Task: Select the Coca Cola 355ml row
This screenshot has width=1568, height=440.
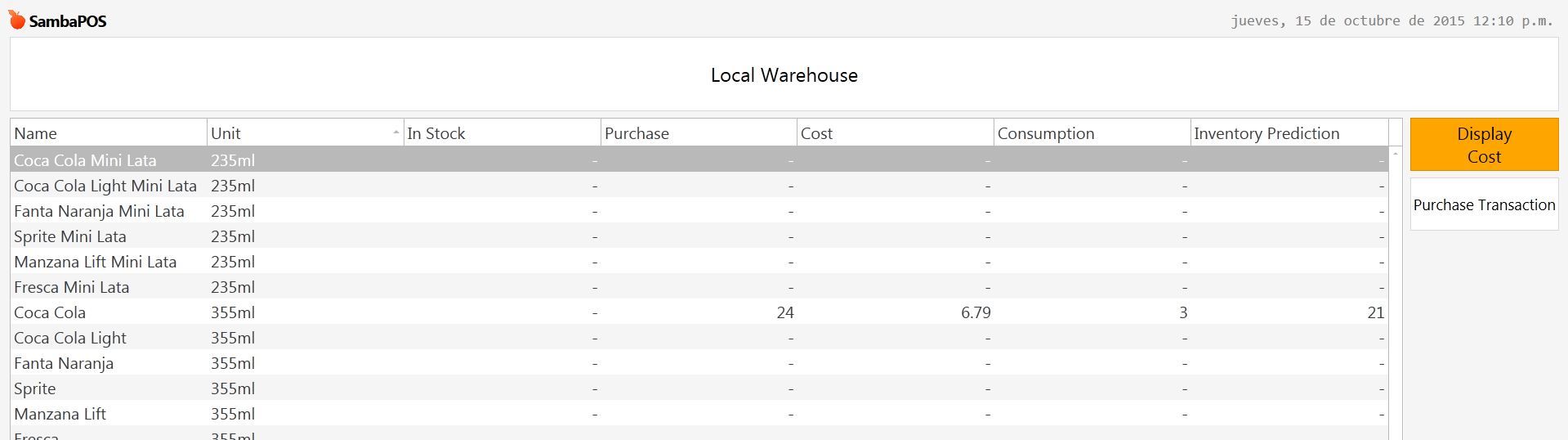Action: coord(699,312)
